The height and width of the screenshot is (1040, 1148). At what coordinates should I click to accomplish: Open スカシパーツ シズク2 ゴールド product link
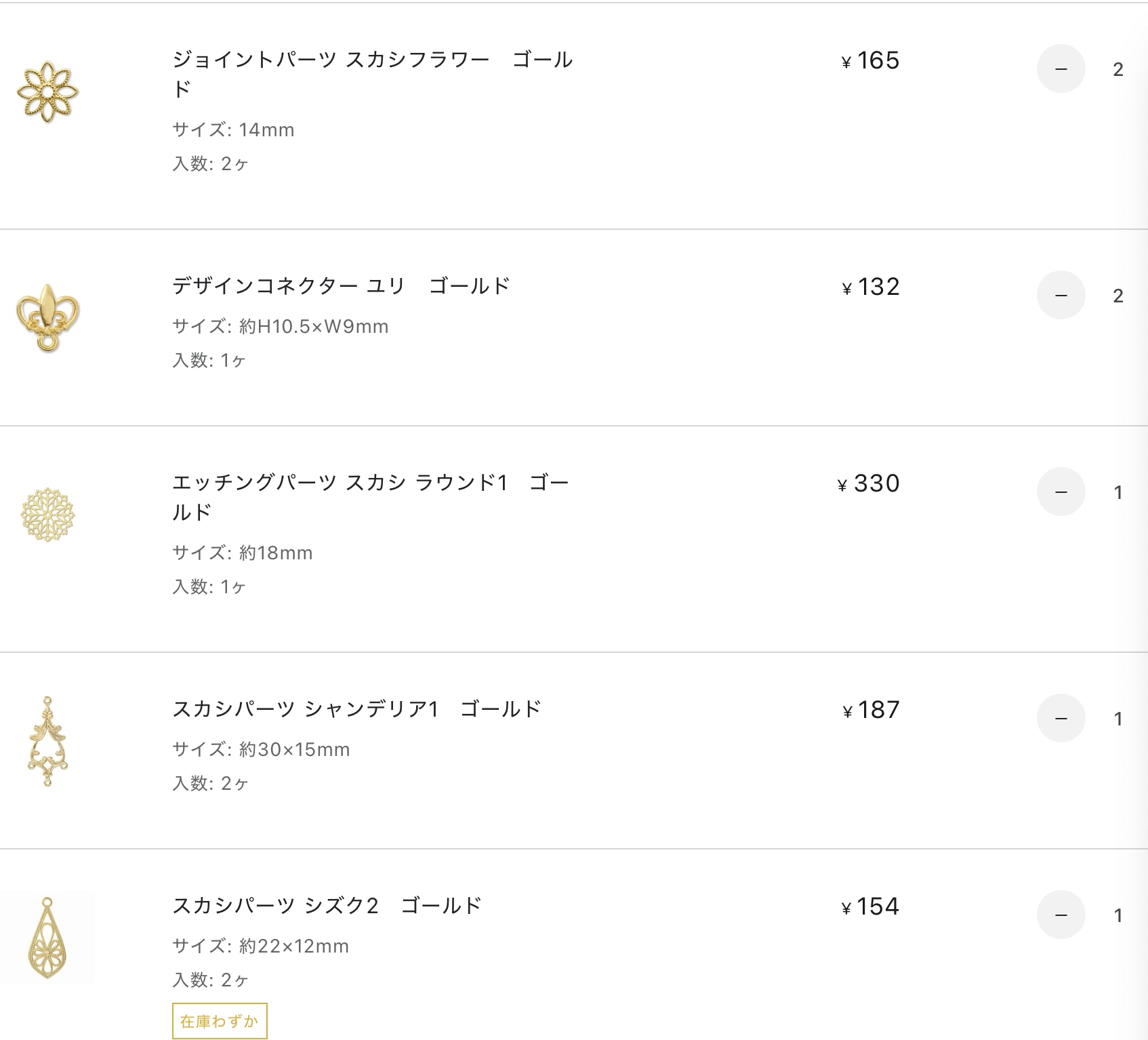click(x=327, y=906)
